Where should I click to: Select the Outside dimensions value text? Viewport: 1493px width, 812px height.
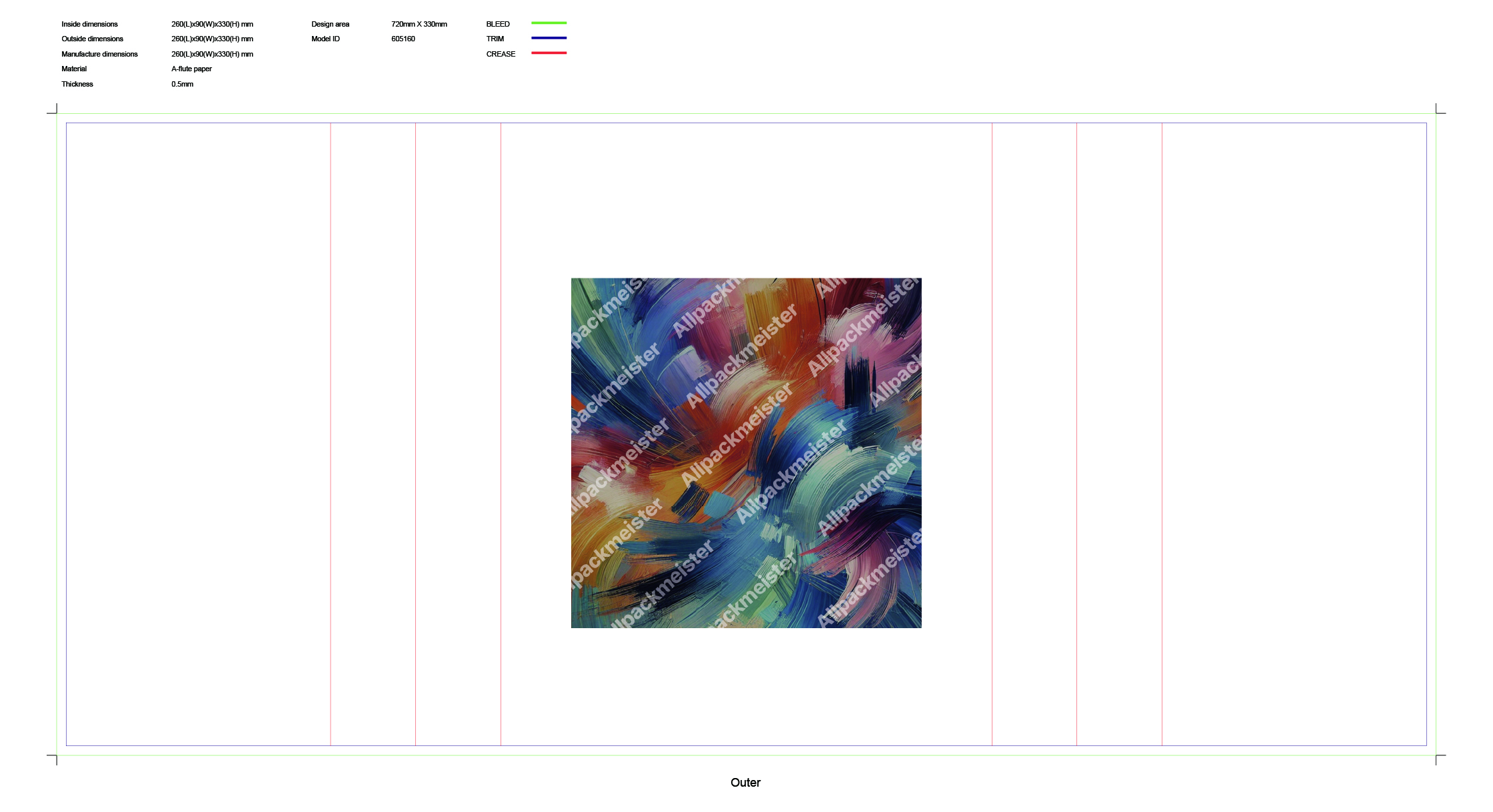coord(212,39)
